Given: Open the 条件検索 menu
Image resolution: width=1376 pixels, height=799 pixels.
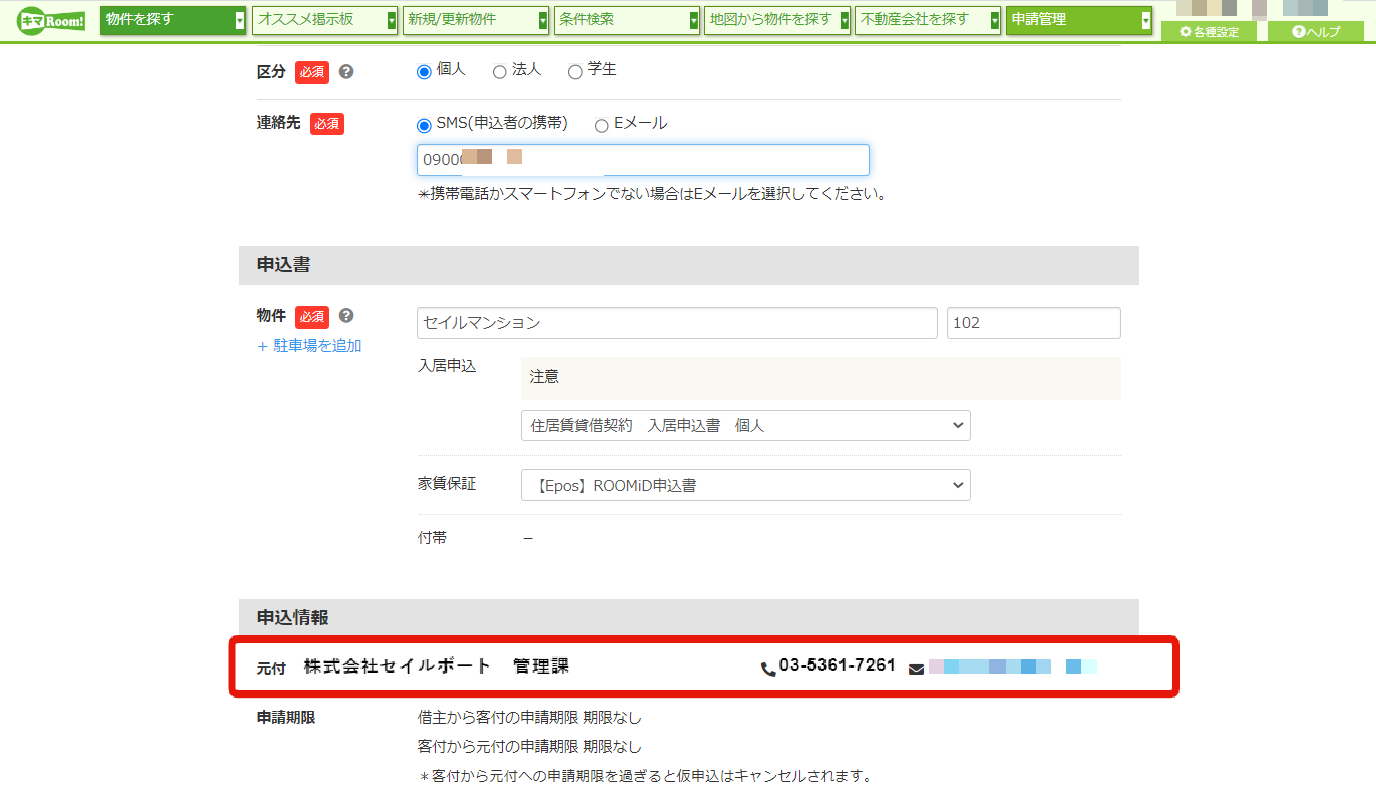Looking at the screenshot, I should [x=627, y=20].
